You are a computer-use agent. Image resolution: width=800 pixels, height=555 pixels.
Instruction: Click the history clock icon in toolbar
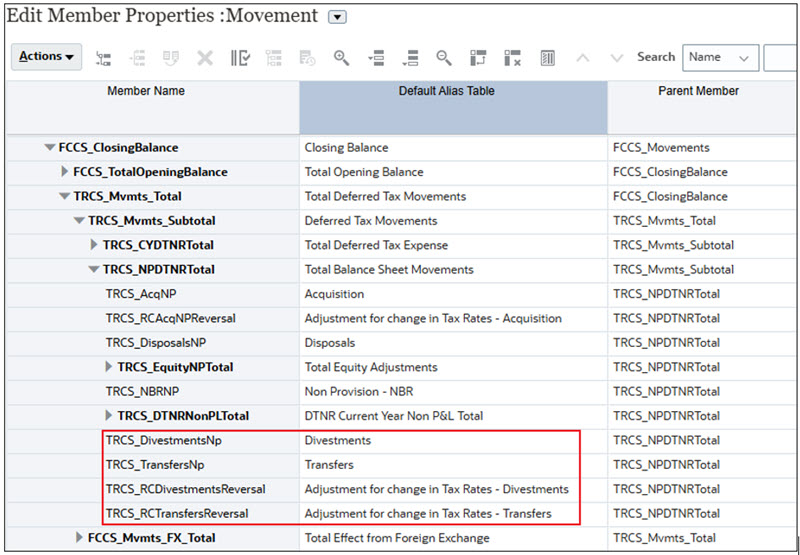click(x=308, y=58)
